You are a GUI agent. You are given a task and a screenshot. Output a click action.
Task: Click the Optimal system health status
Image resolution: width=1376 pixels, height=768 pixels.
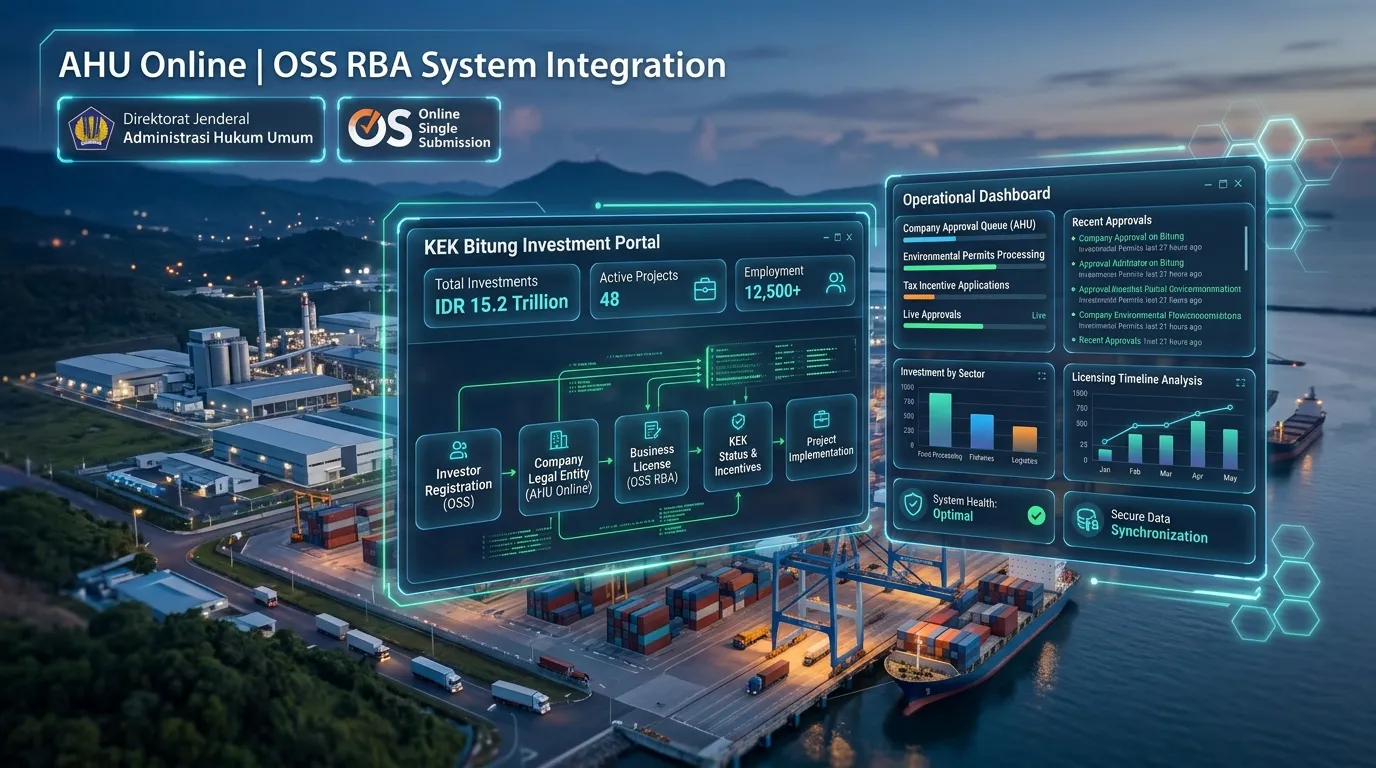tap(953, 515)
